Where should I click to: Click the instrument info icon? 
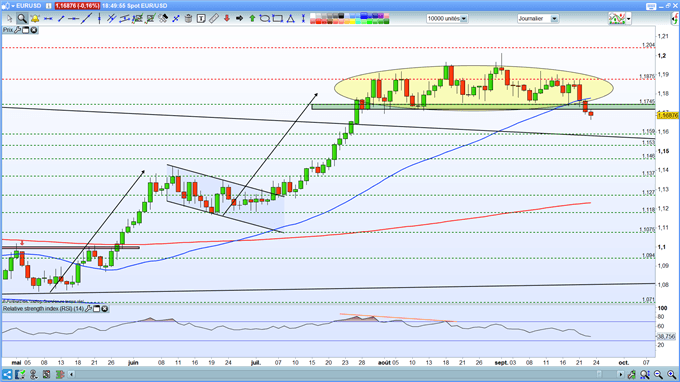(x=49, y=6)
